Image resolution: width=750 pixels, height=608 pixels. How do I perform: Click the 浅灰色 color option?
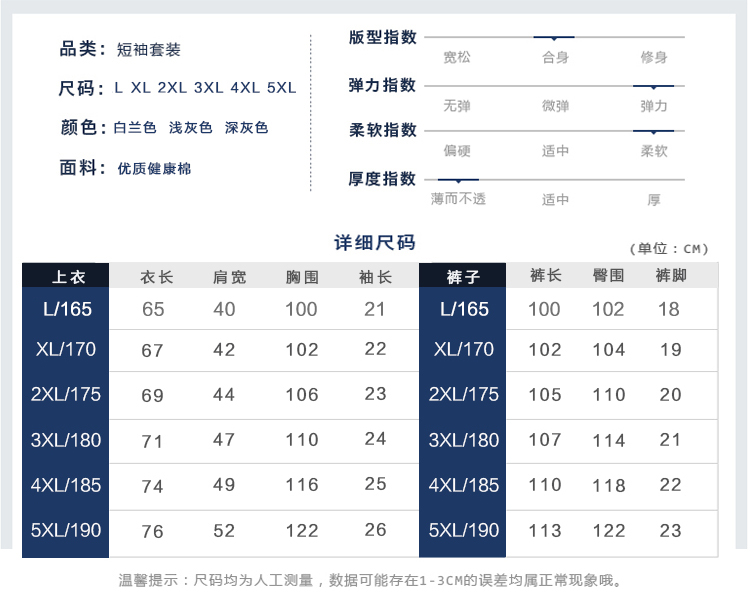coord(190,128)
